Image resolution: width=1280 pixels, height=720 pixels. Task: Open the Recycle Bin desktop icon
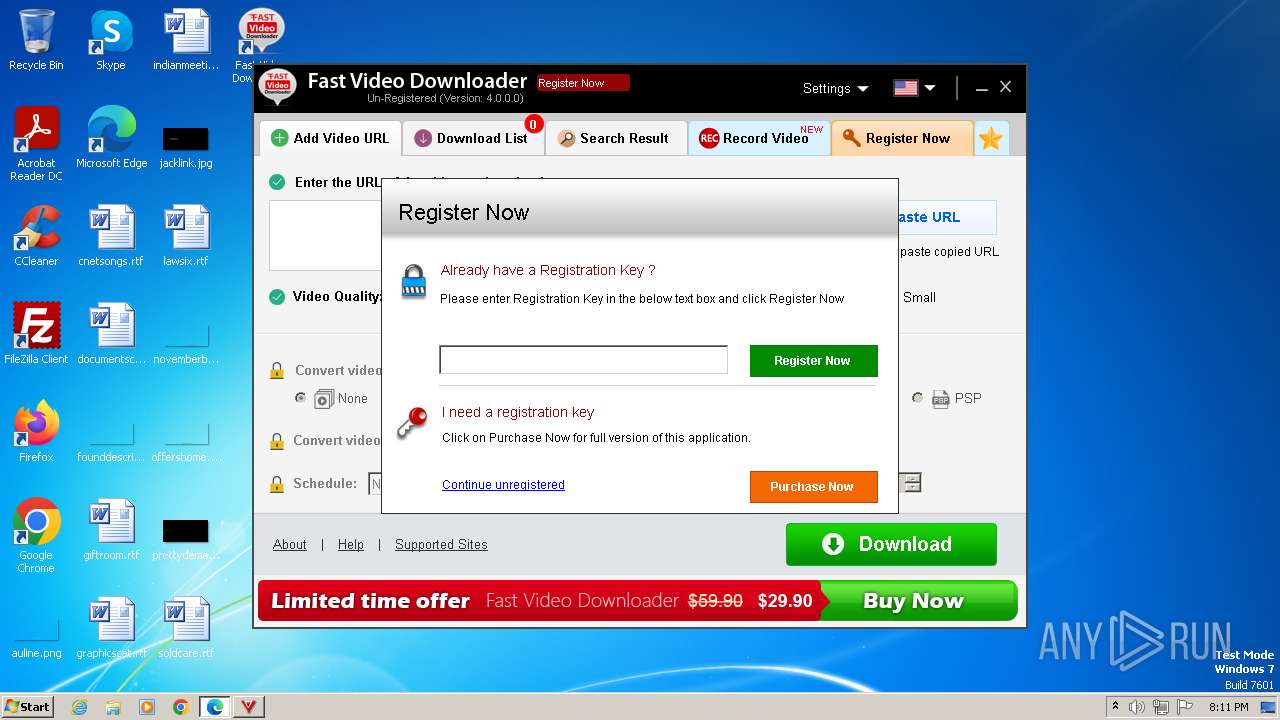click(36, 39)
